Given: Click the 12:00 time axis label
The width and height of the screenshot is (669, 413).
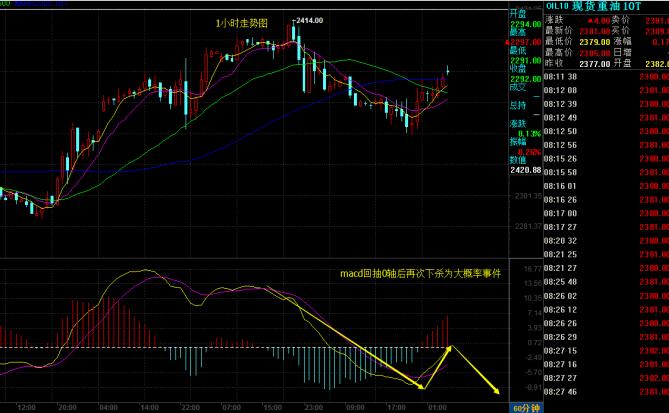Looking at the screenshot, I should [x=26, y=407].
